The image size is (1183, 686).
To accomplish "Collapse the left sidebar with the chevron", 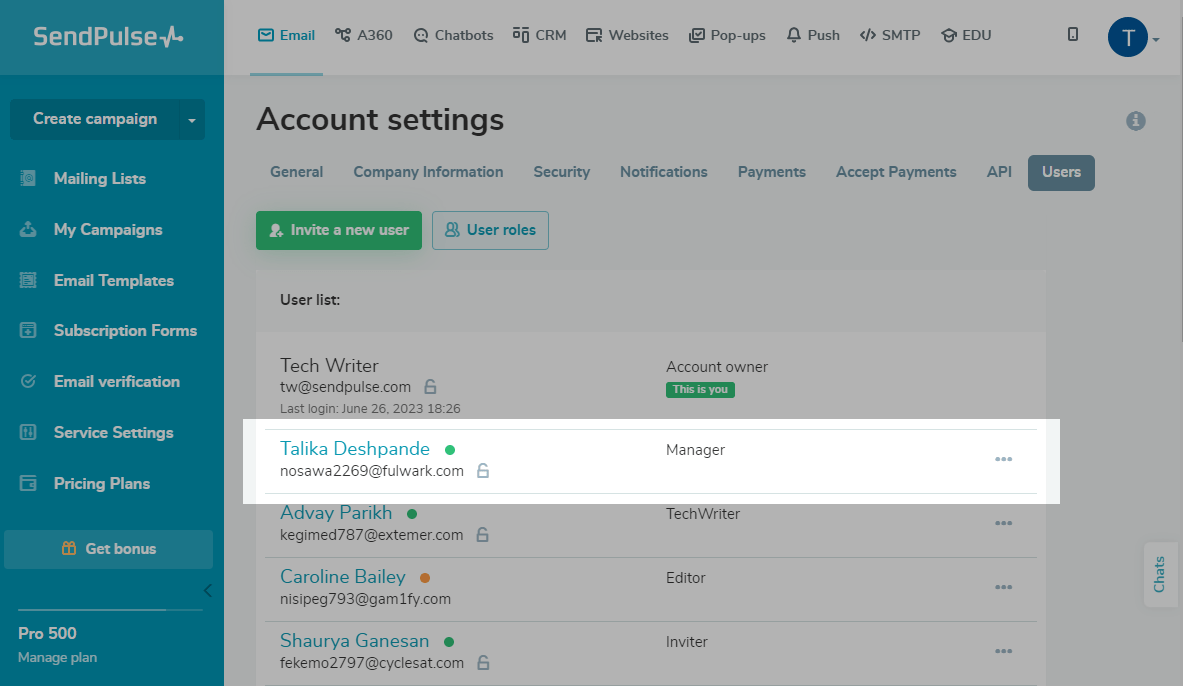I will 207,590.
